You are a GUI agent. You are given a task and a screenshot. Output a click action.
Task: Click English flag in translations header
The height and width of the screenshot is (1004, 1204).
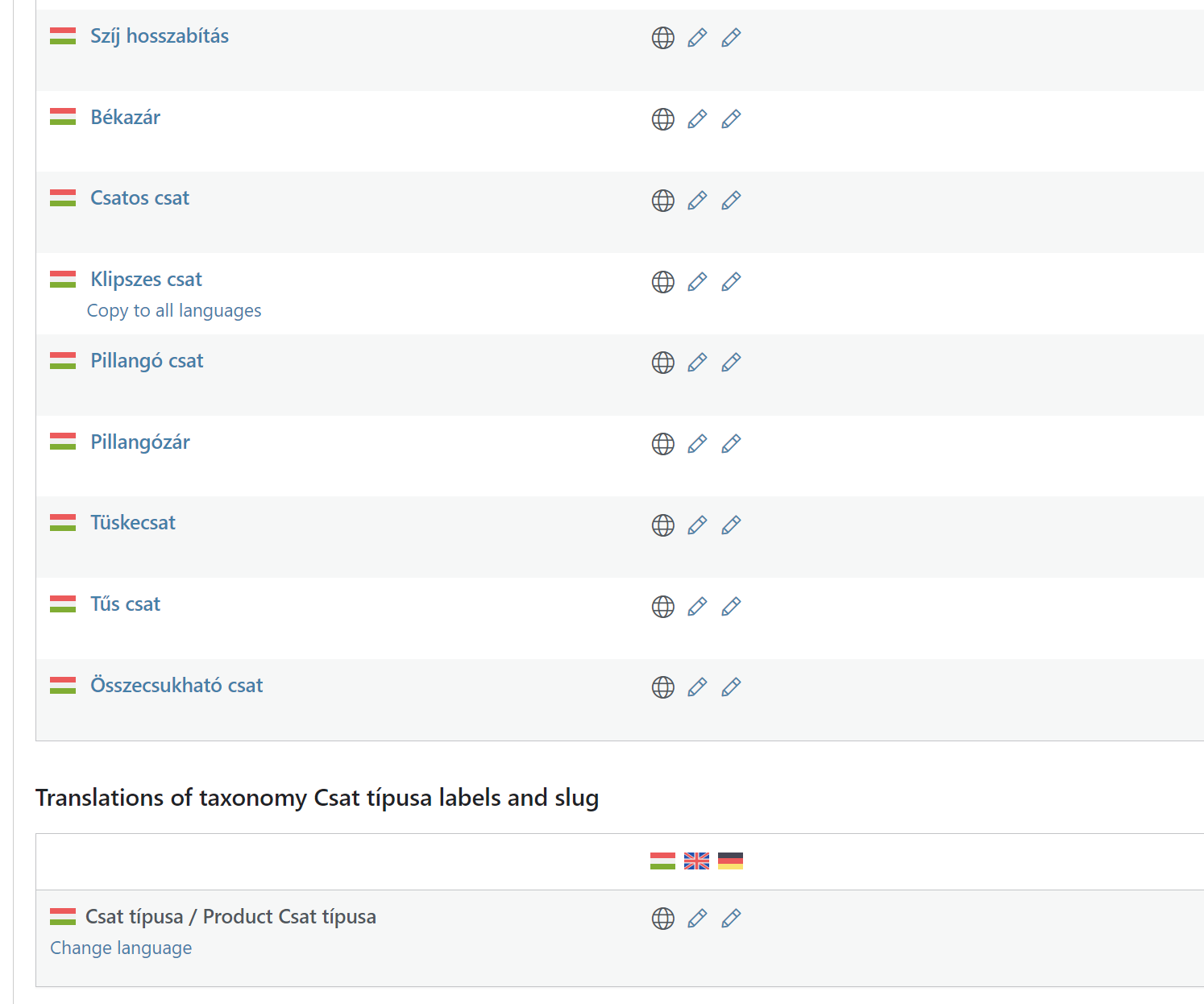tap(696, 861)
